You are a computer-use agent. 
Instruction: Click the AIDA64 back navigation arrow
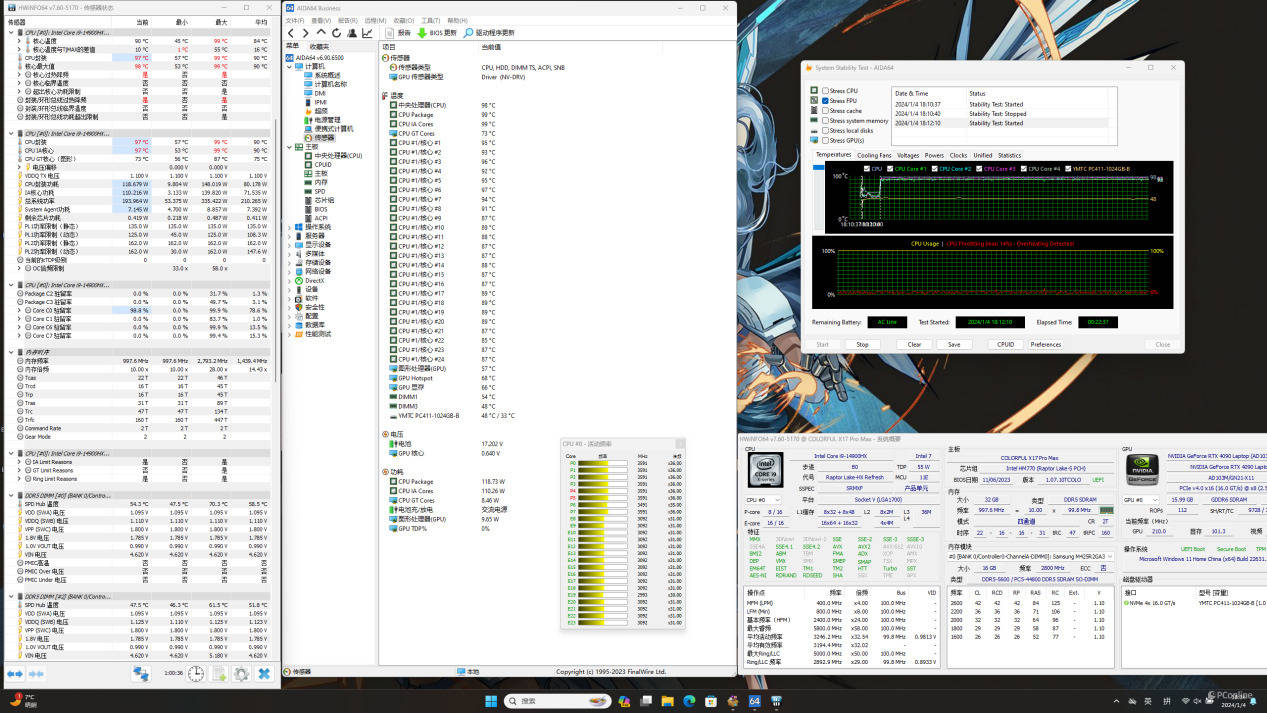(291, 33)
